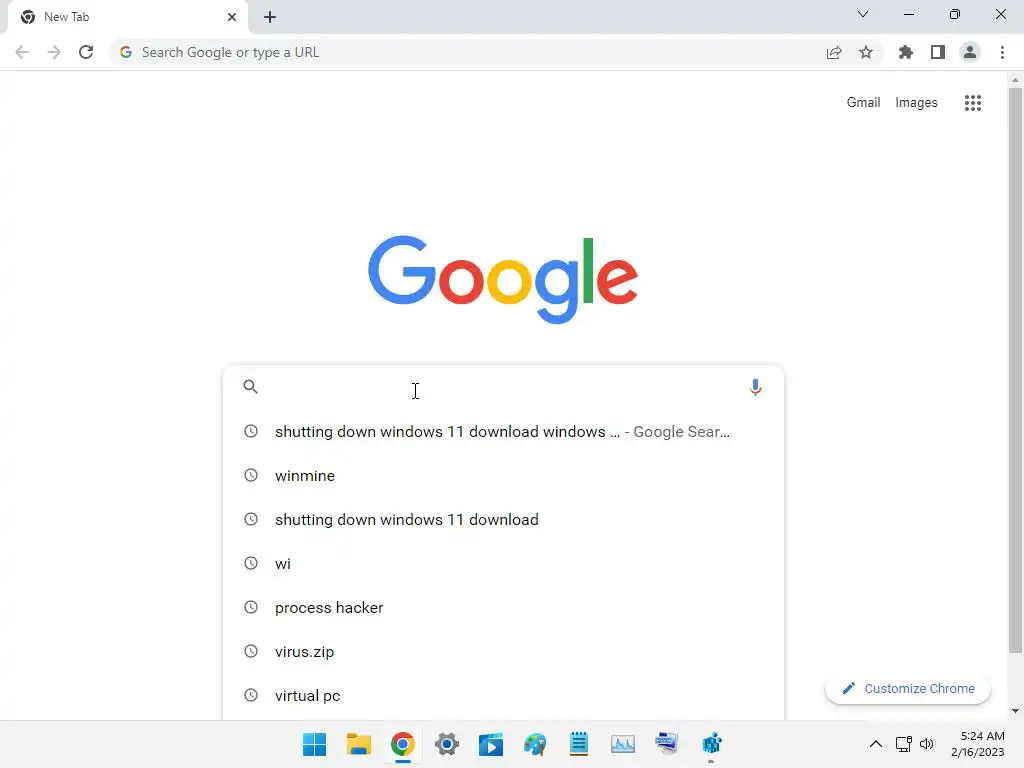Bookmark this tab with the star
This screenshot has width=1024, height=768.
[x=866, y=52]
